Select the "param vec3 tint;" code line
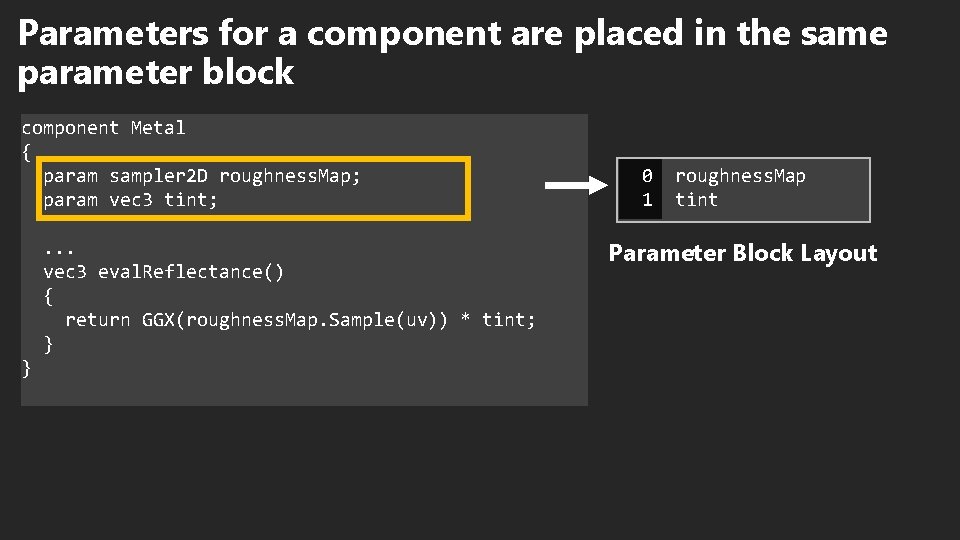The height and width of the screenshot is (540, 960). (130, 200)
